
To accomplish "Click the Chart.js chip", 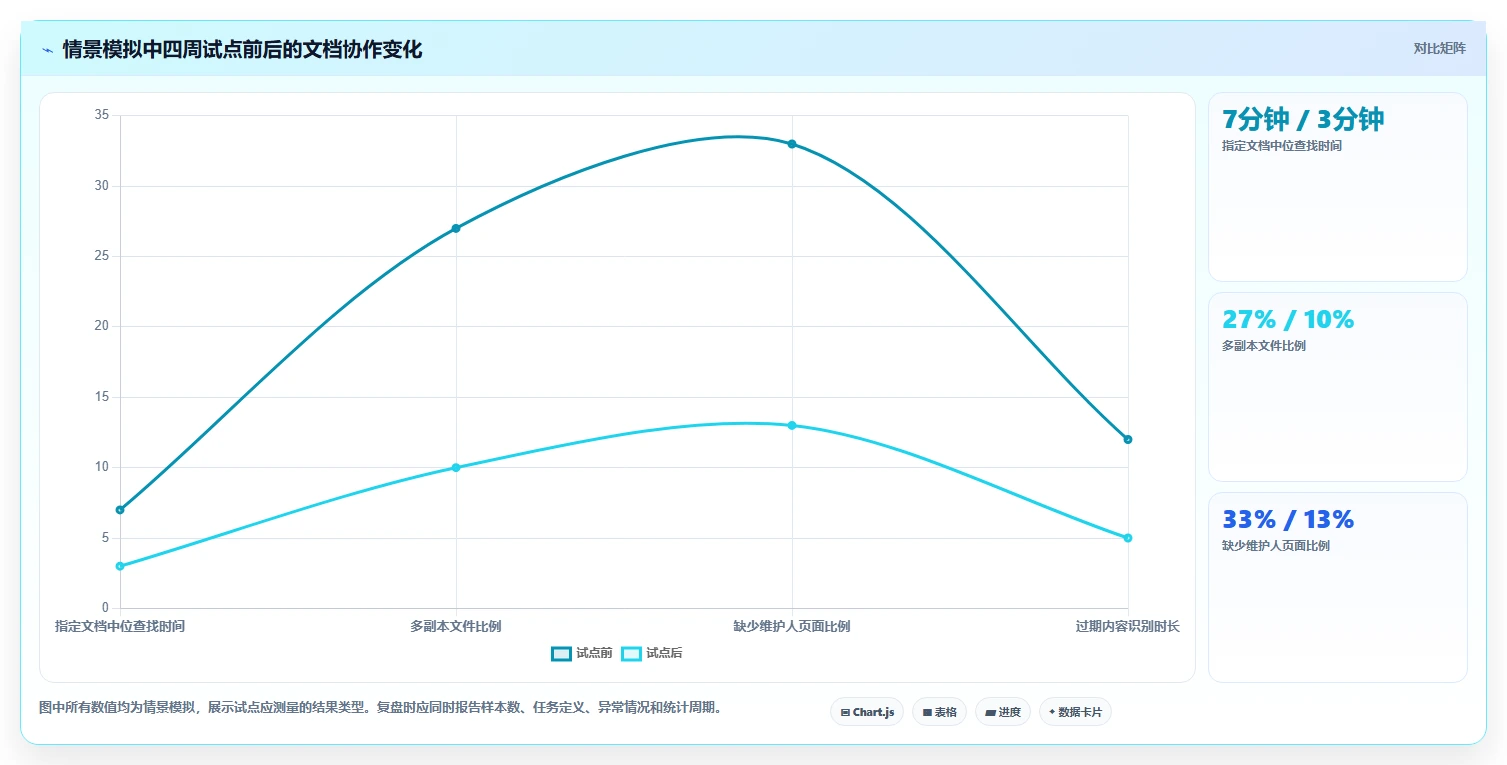I will point(867,712).
